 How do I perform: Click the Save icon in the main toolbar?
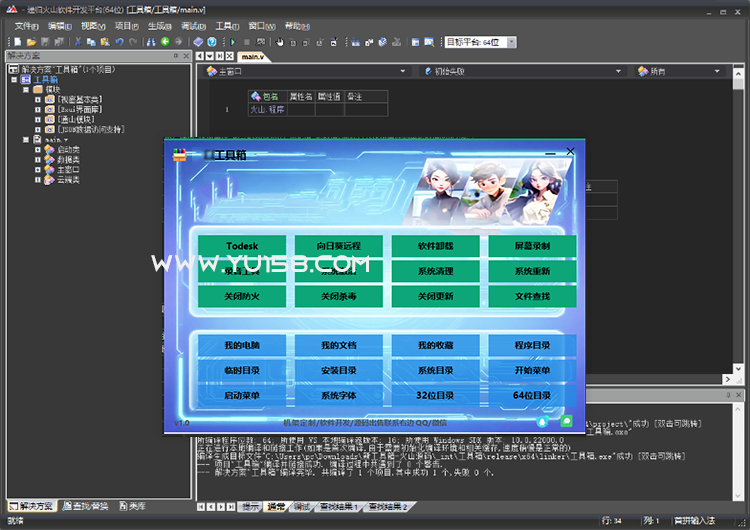click(x=45, y=42)
